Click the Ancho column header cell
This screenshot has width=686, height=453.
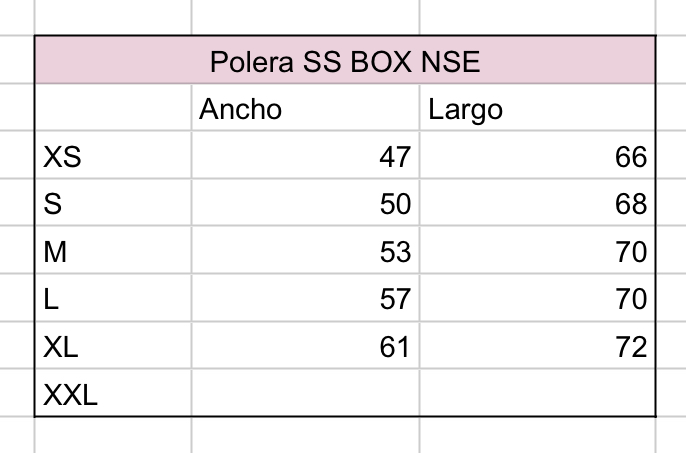point(305,109)
